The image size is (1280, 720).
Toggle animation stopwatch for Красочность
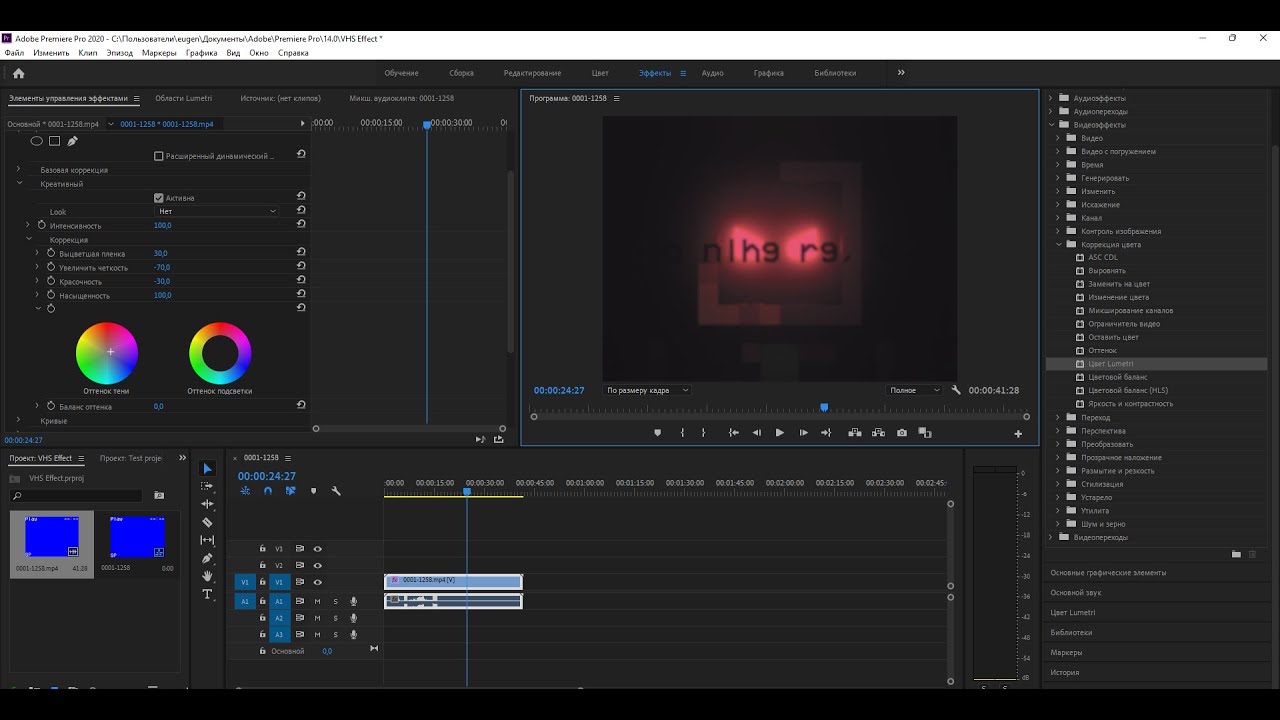tap(51, 281)
